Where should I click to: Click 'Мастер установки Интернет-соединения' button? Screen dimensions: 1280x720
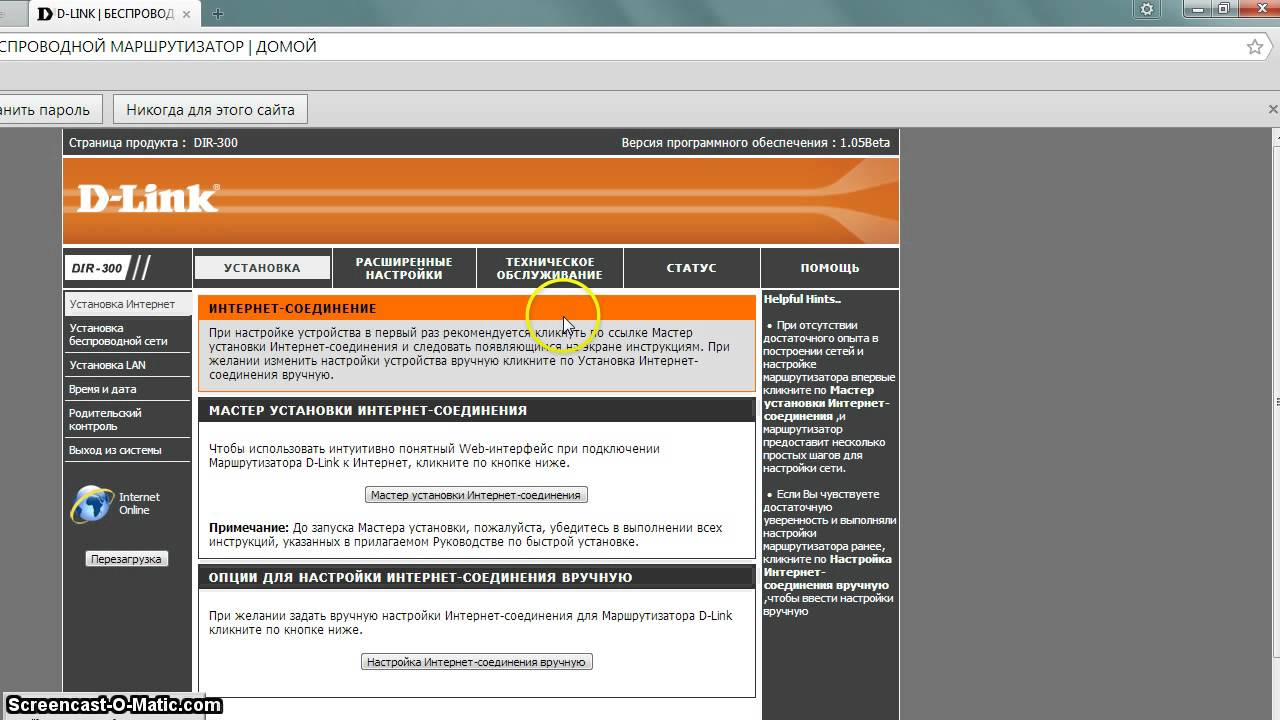click(476, 495)
